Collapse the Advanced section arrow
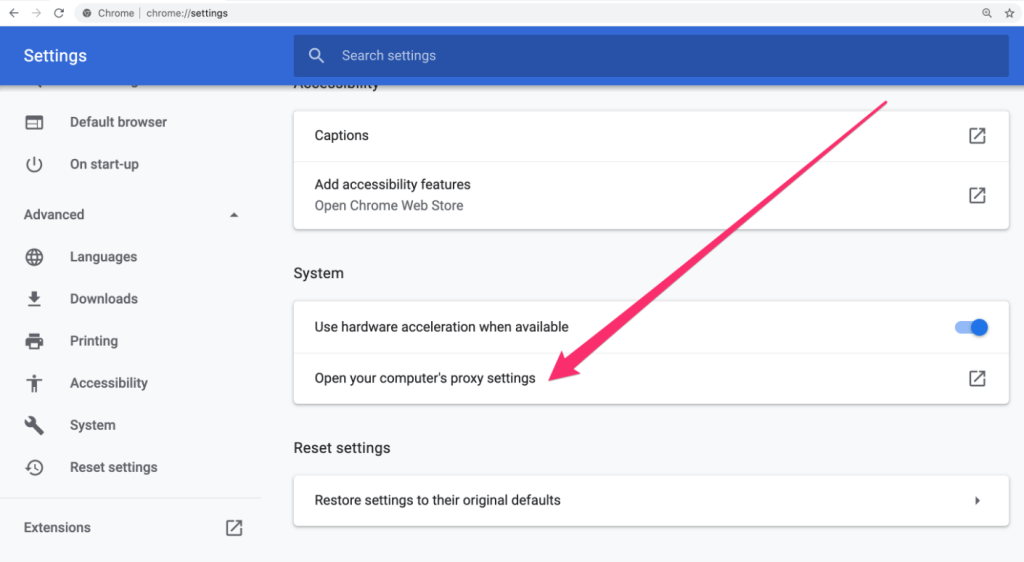The height and width of the screenshot is (562, 1024). point(234,215)
